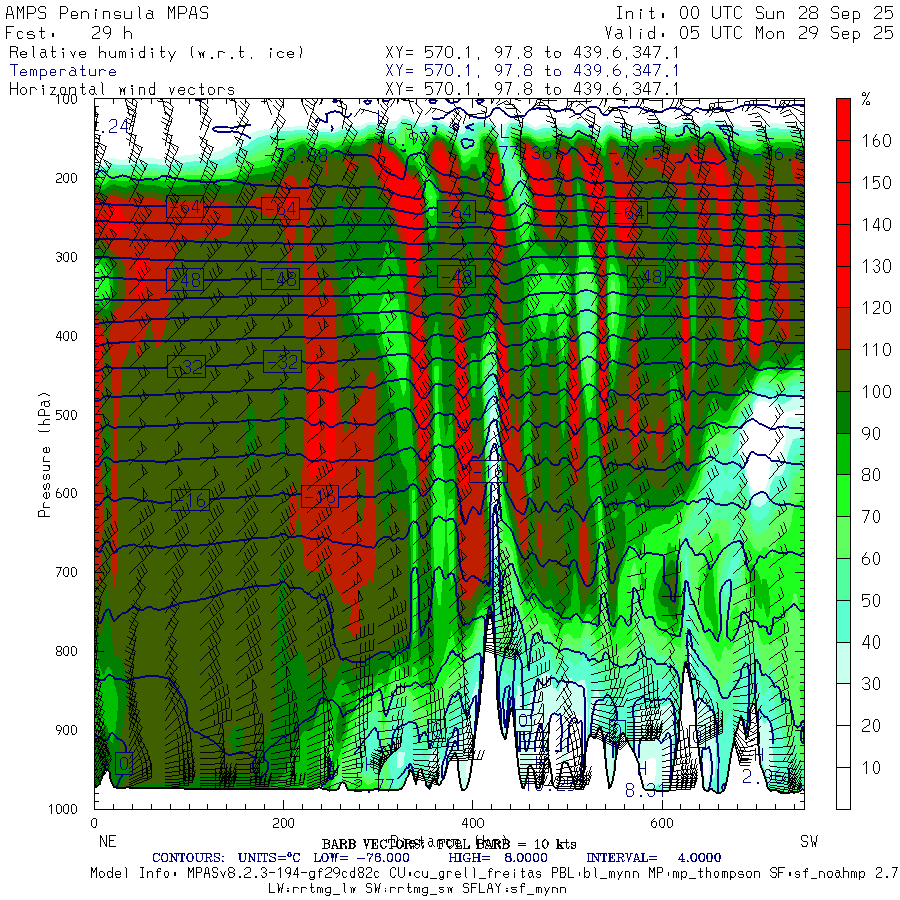Select the 'Fcst: 29 h' forecast hour text
This screenshot has width=900, height=900.
click(69, 33)
